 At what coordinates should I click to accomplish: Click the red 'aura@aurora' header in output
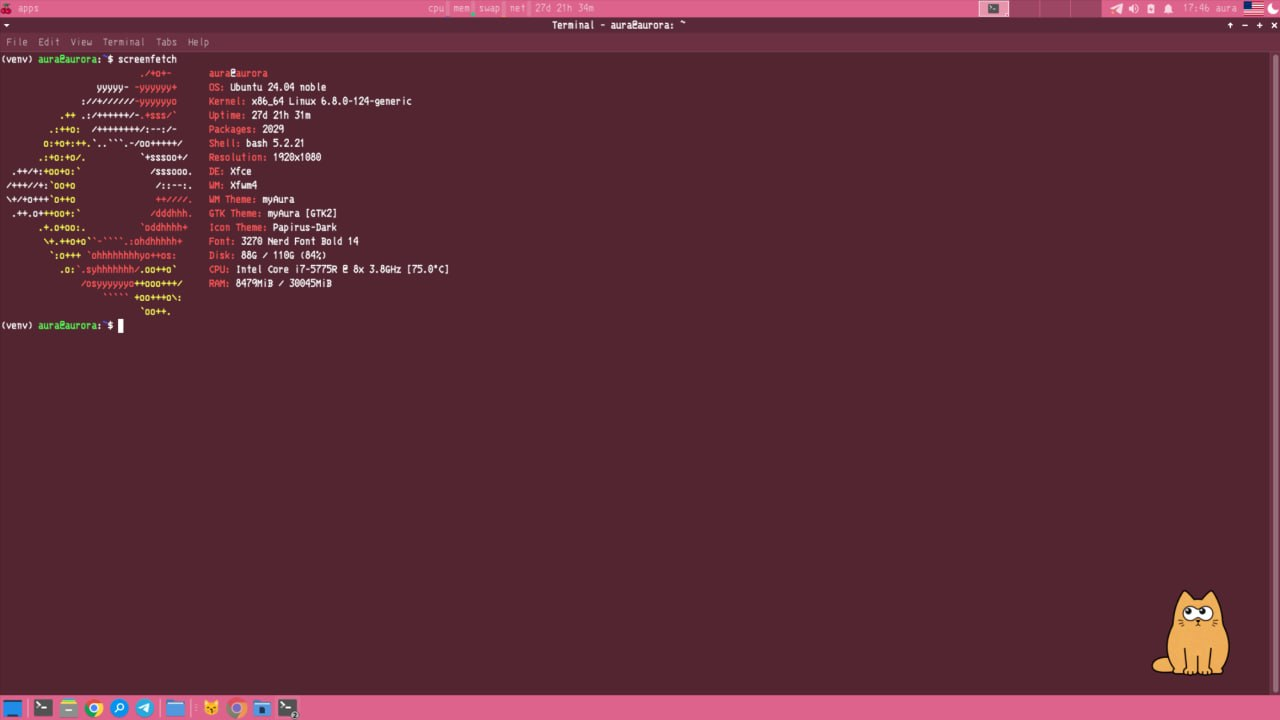[x=238, y=73]
